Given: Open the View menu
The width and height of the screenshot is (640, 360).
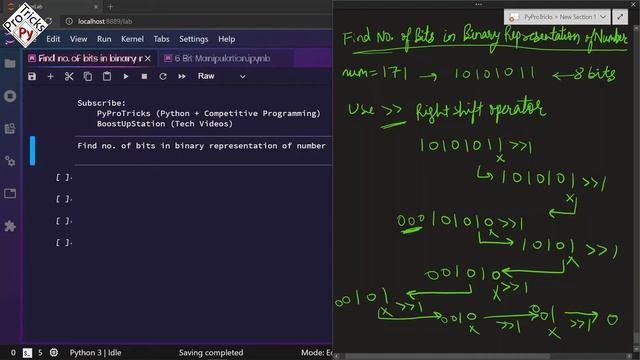Looking at the screenshot, I should coord(78,39).
